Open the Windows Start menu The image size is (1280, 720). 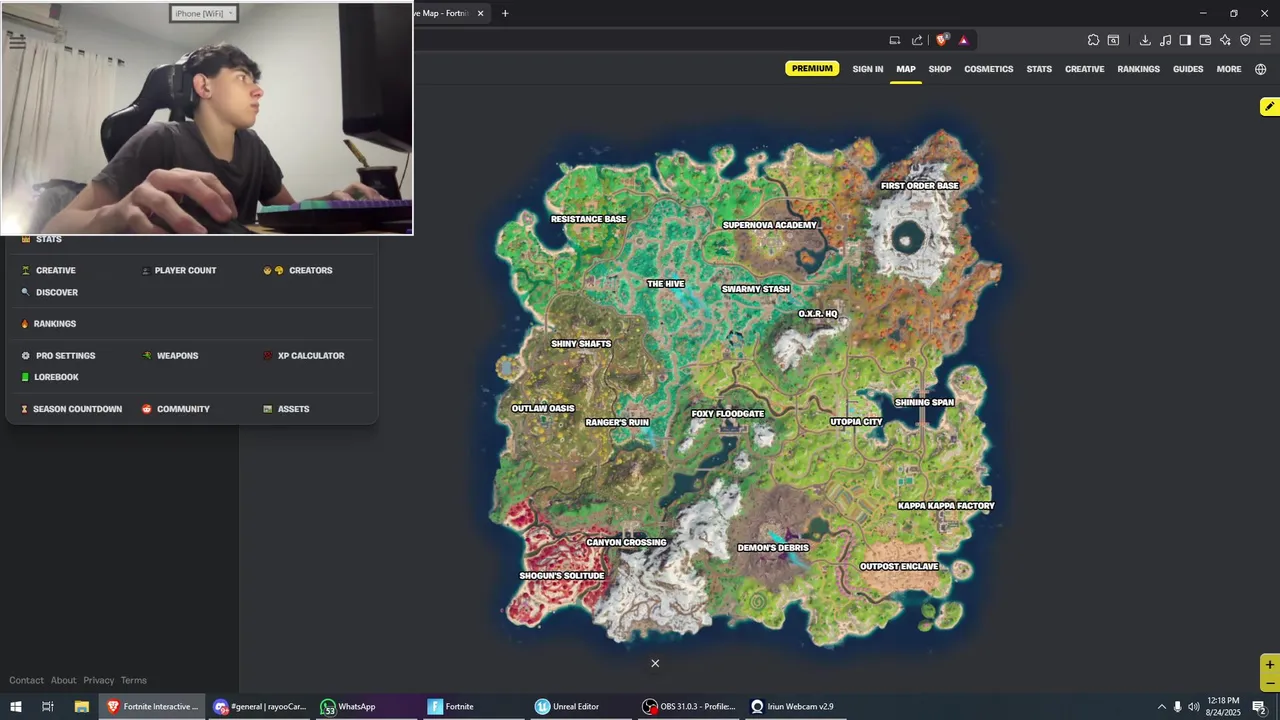click(16, 707)
